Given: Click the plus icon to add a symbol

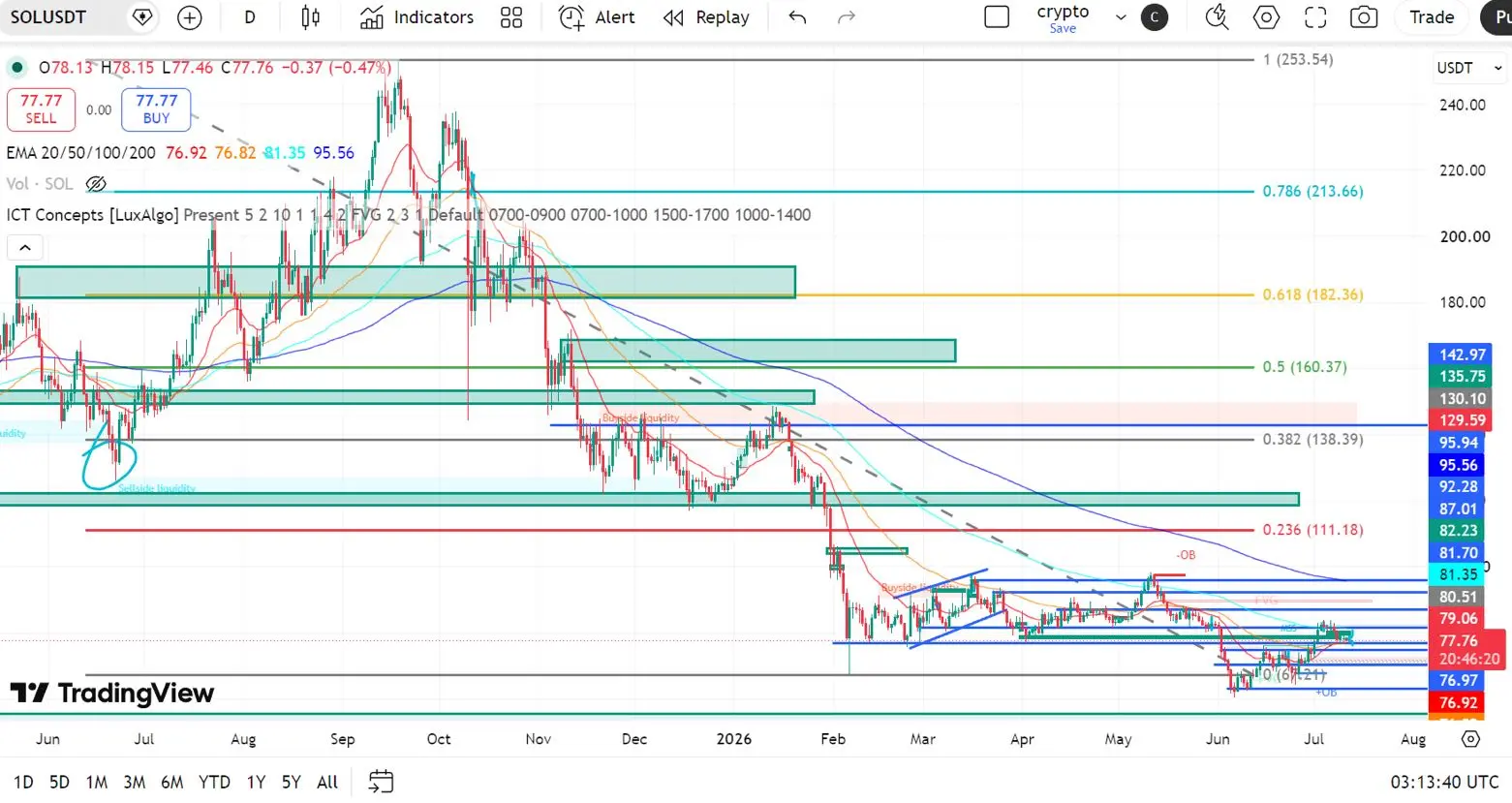Looking at the screenshot, I should pos(190,17).
